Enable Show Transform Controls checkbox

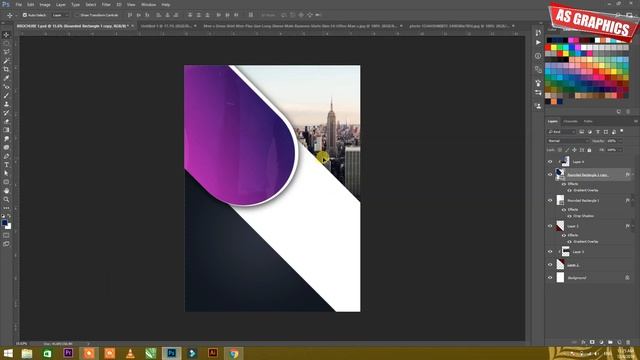coord(77,15)
